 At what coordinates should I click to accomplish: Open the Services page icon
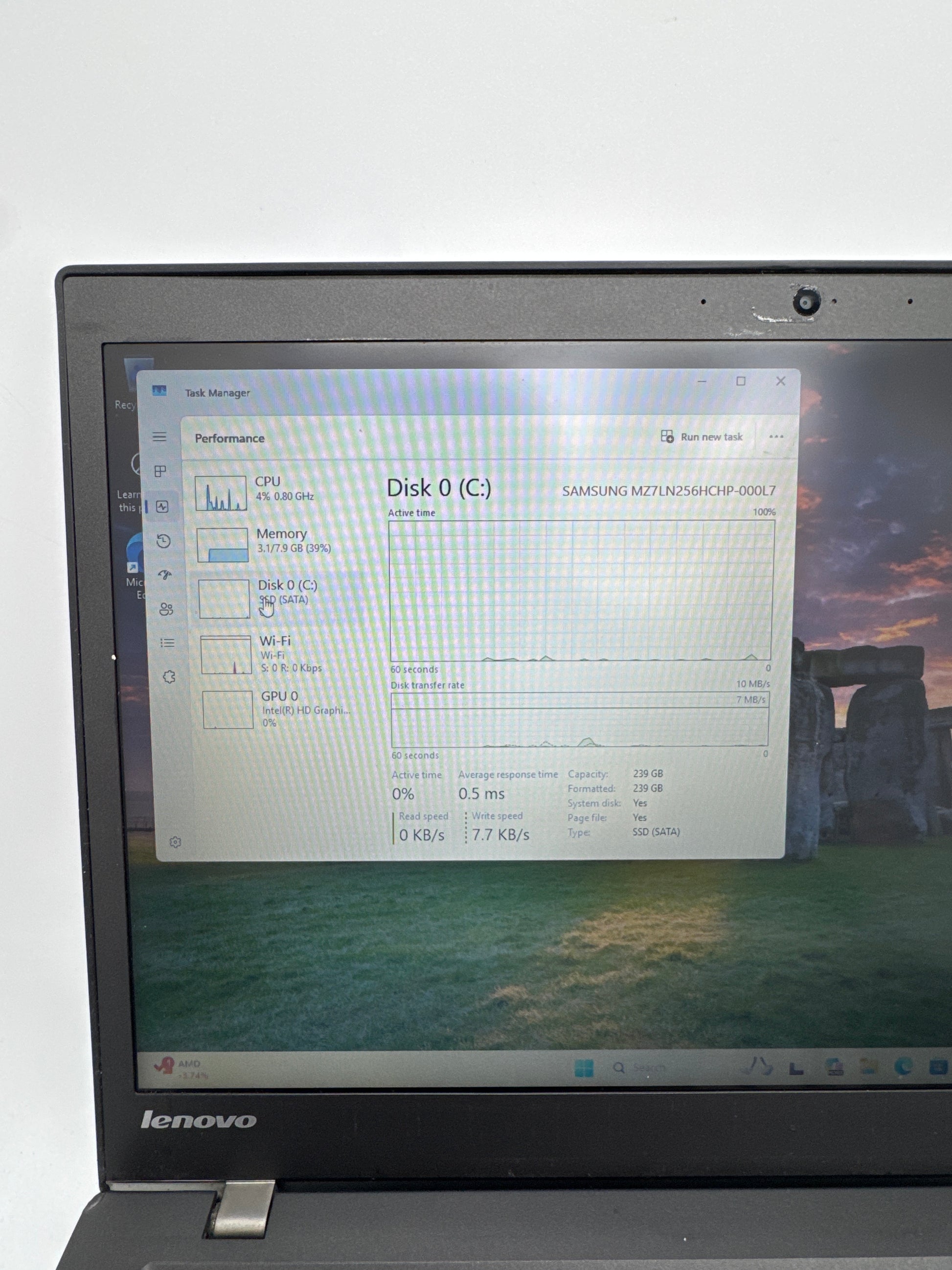click(x=169, y=677)
